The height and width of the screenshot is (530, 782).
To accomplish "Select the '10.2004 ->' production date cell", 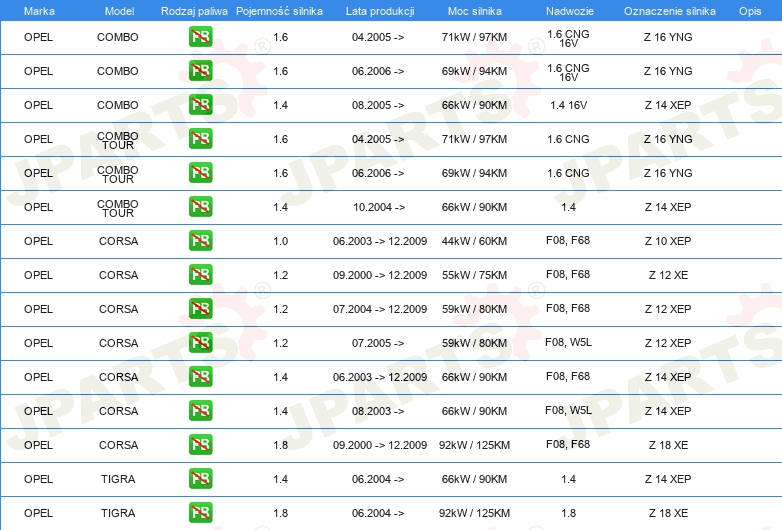I will pyautogui.click(x=379, y=207).
